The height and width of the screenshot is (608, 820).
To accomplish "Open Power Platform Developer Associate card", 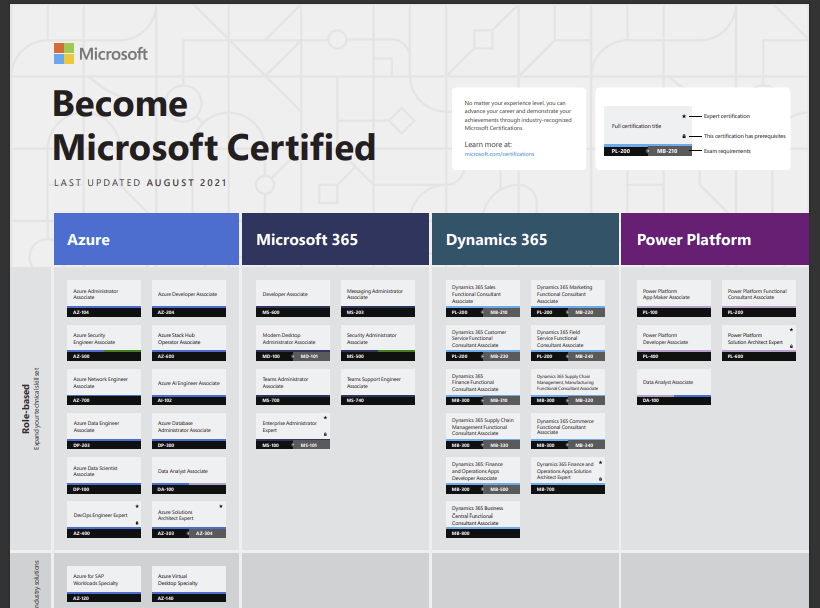I will point(674,343).
